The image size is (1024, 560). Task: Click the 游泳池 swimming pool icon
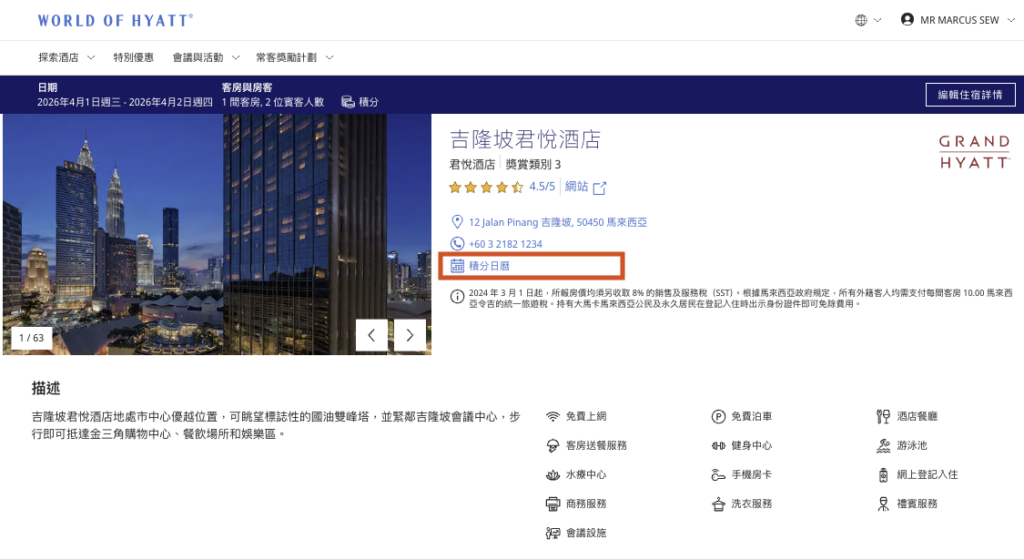tap(883, 446)
